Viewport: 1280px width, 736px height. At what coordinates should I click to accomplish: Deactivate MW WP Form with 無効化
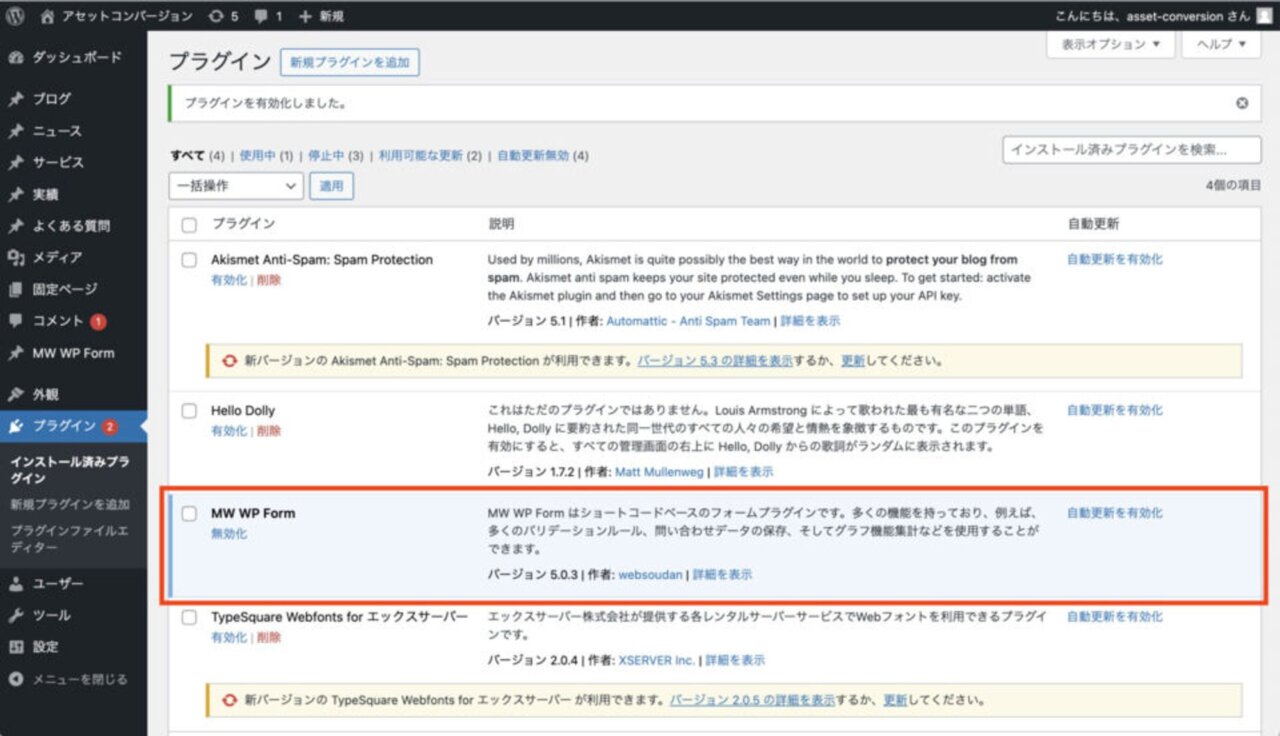tap(228, 534)
